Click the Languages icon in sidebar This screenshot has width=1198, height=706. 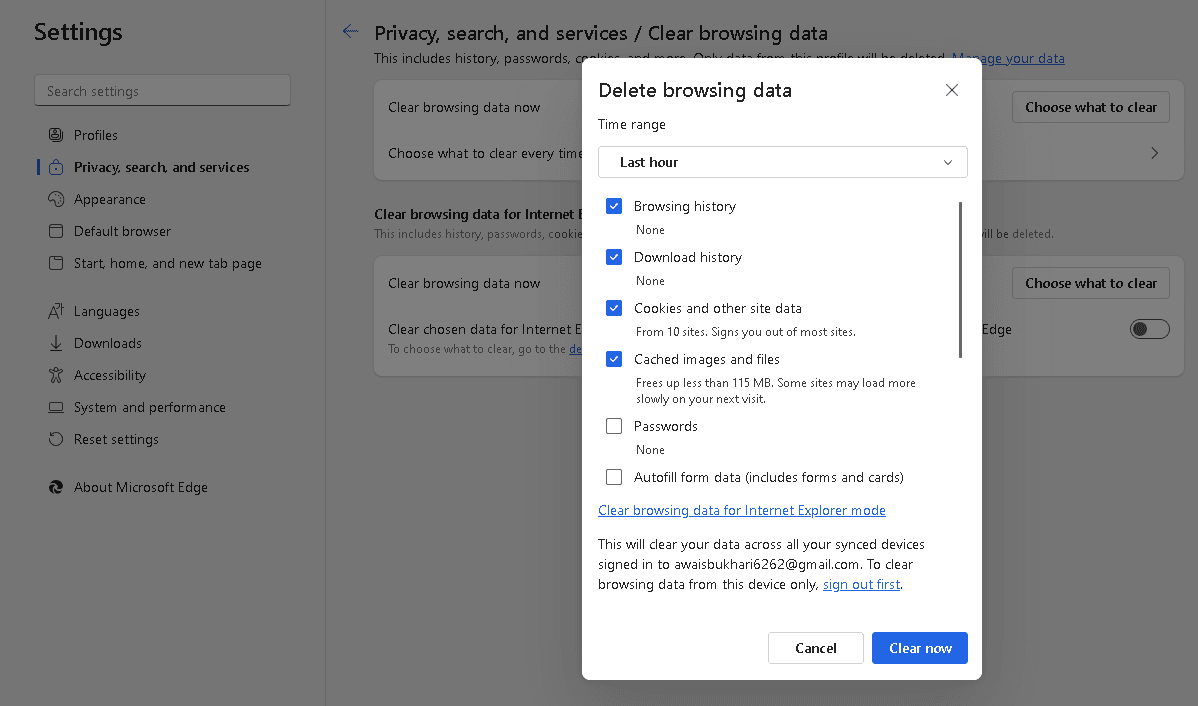click(56, 311)
